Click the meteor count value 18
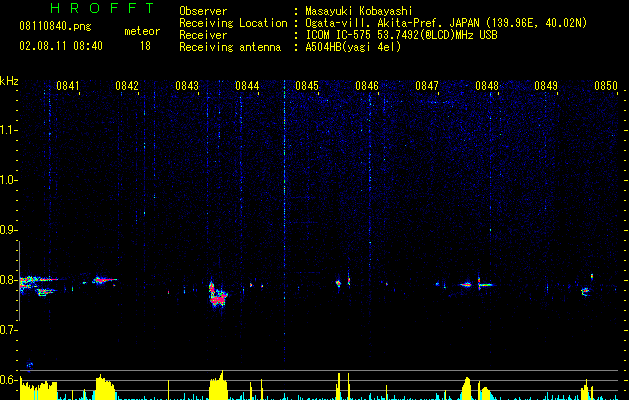This screenshot has height=400, width=629. pos(145,46)
